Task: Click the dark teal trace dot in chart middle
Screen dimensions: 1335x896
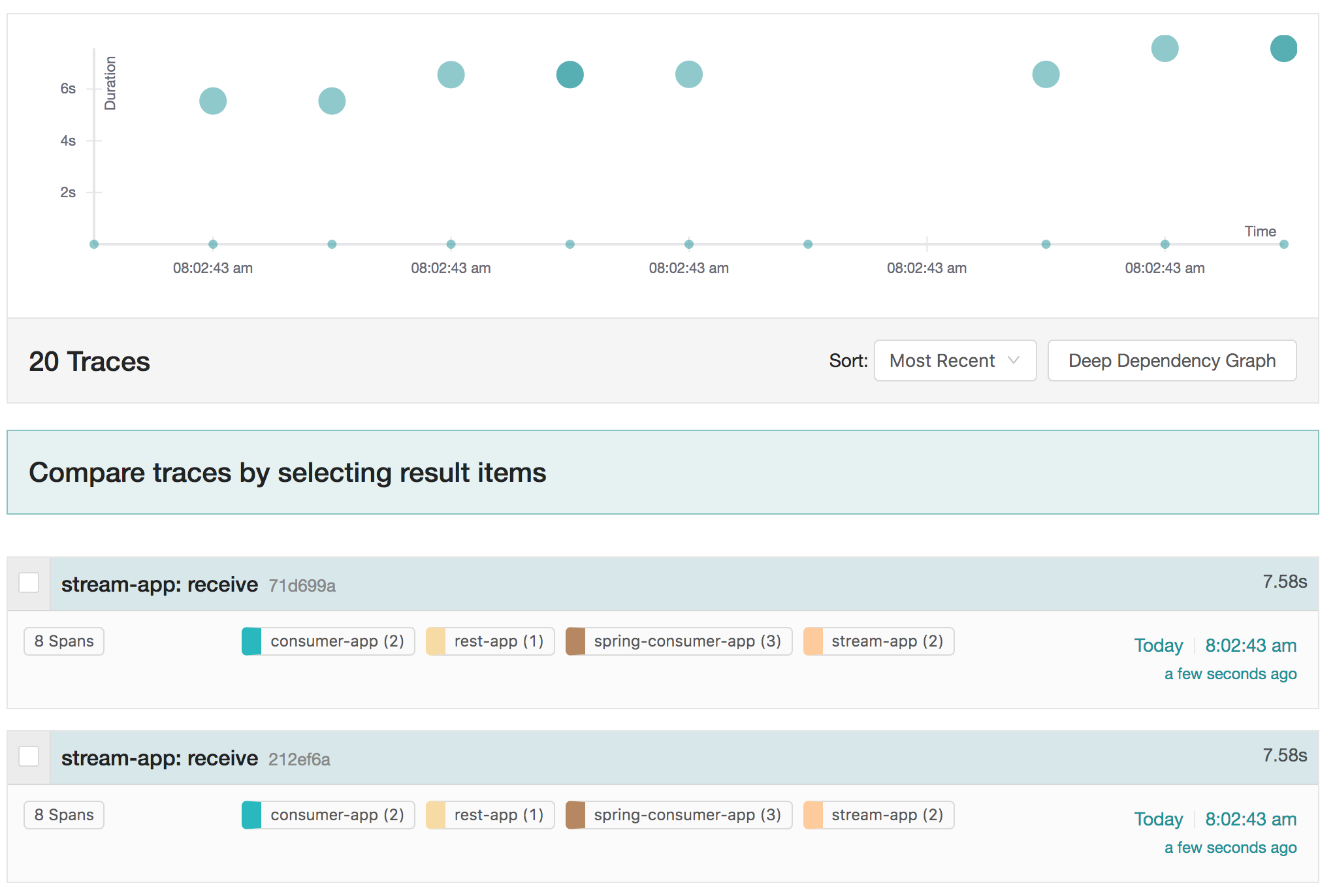Action: point(570,74)
